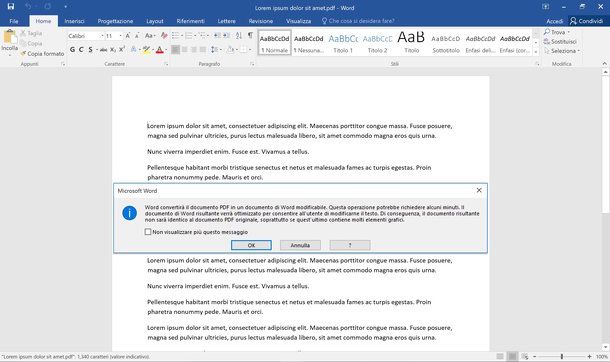The height and width of the screenshot is (362, 610).
Task: Switch to the Progettazione tab
Action: pyautogui.click(x=115, y=21)
